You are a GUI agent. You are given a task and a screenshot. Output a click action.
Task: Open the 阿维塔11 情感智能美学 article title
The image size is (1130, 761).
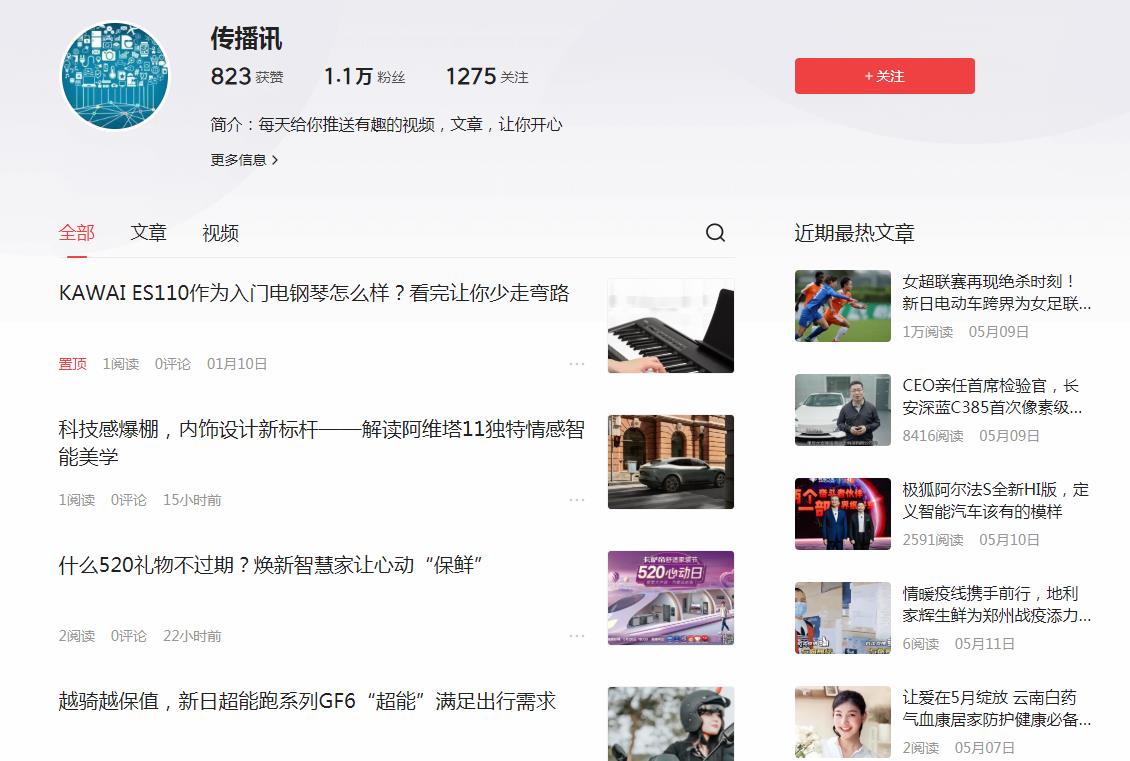click(x=321, y=442)
